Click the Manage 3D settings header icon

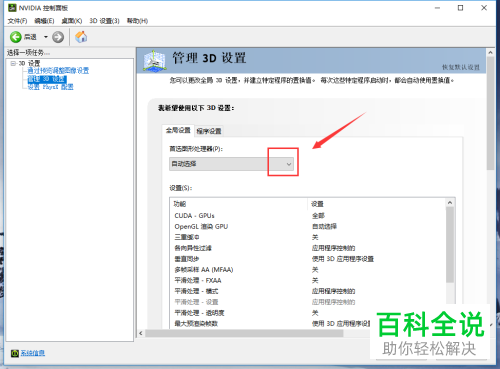[154, 60]
